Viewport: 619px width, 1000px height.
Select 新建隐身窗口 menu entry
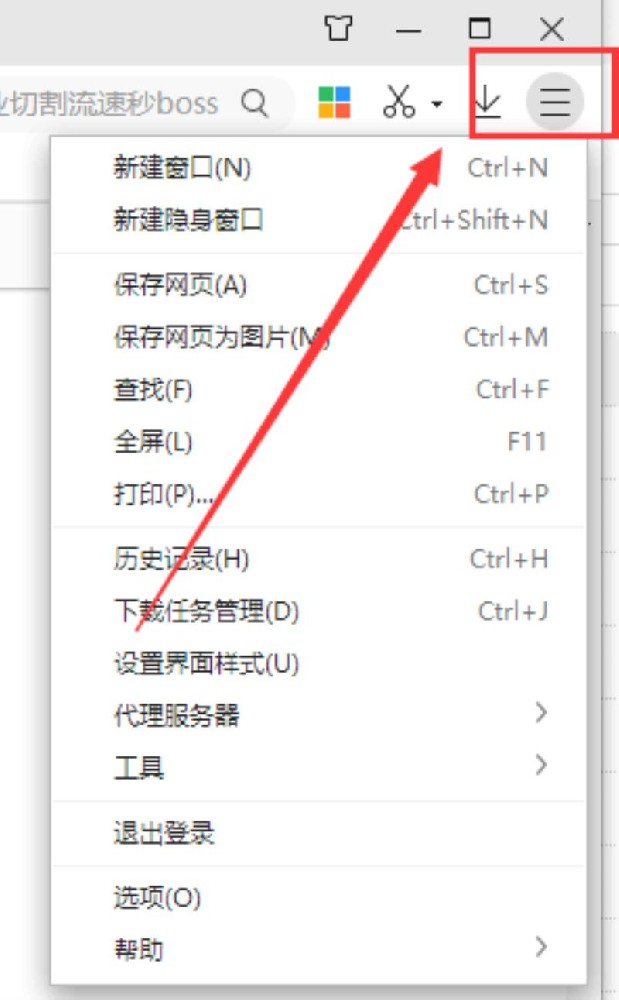(319, 220)
